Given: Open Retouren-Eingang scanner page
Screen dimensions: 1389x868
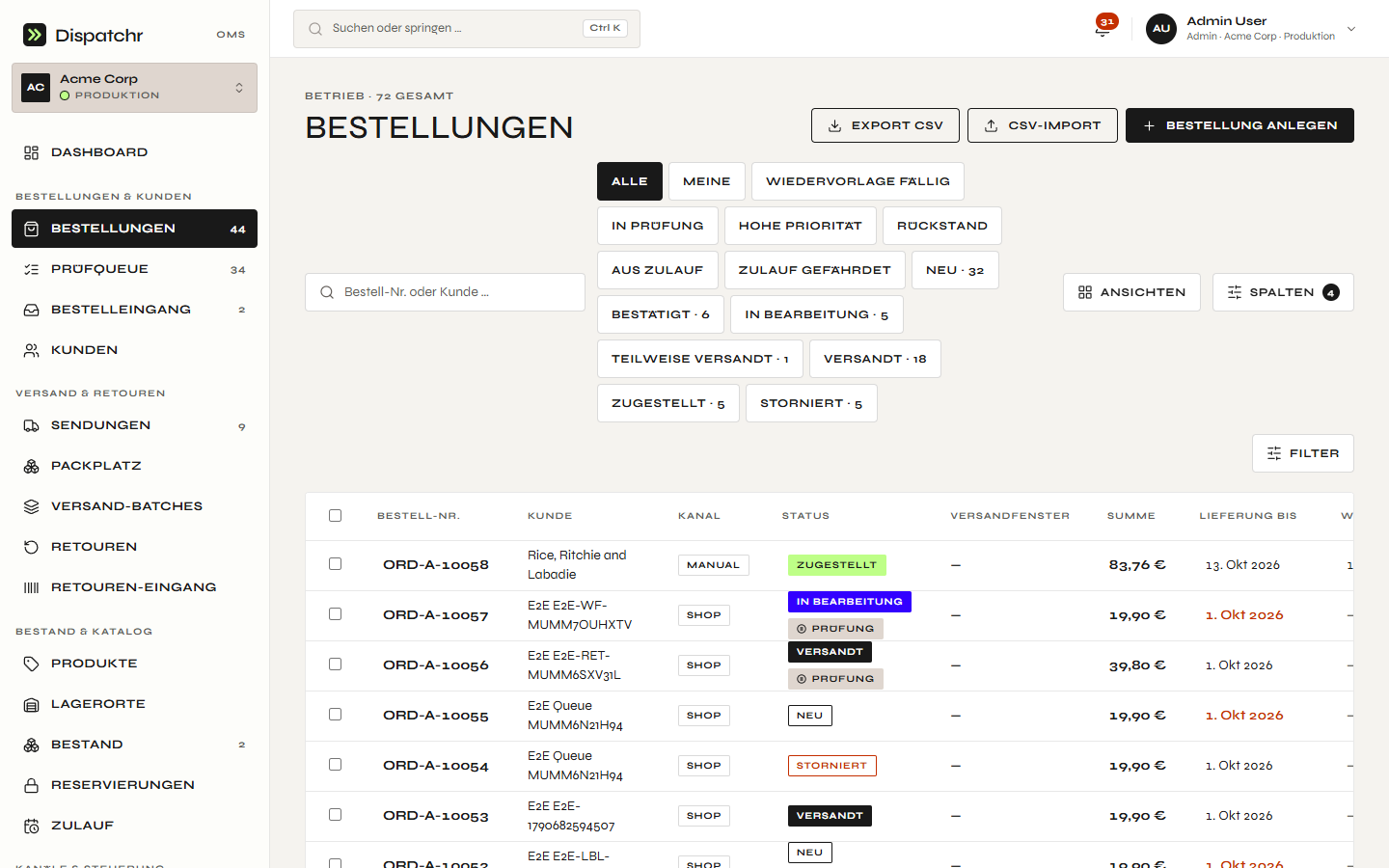Looking at the screenshot, I should click(x=134, y=587).
